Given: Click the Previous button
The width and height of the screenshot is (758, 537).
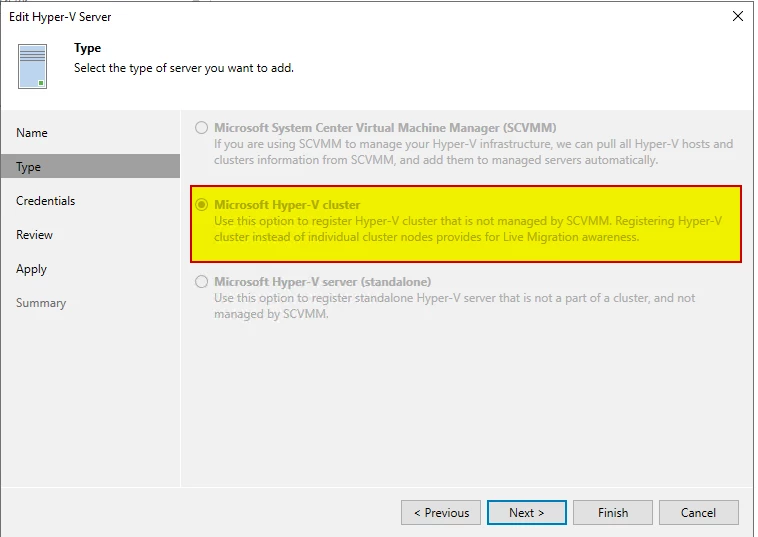Looking at the screenshot, I should pos(441,512).
